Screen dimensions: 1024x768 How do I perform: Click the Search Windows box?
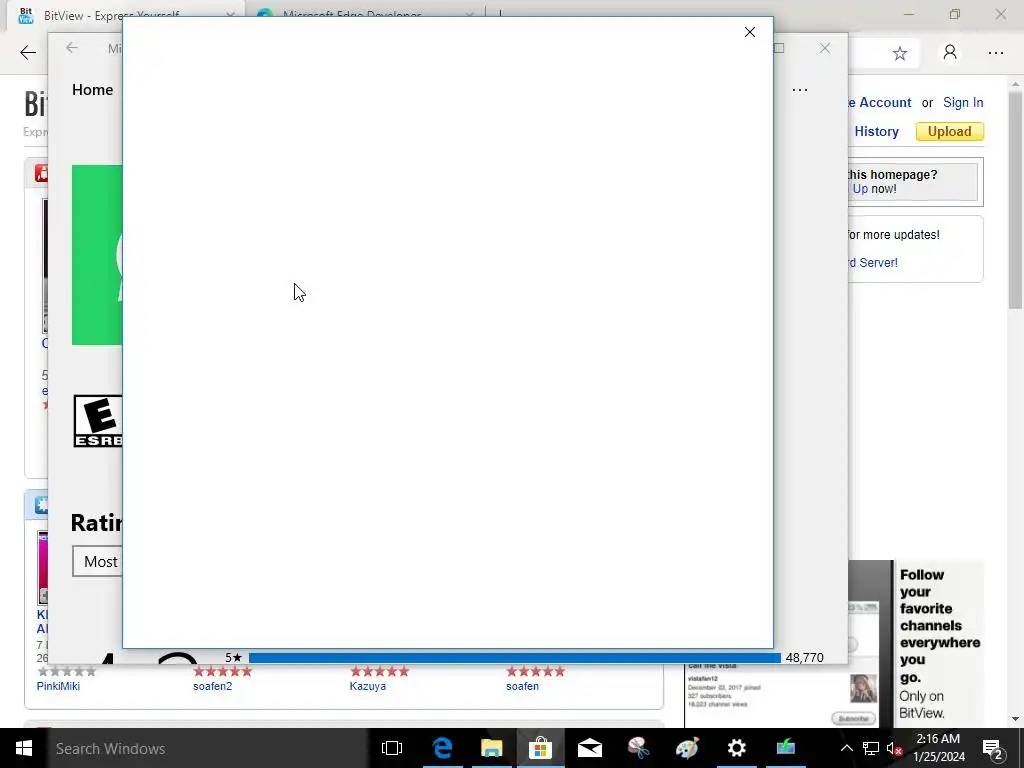(x=208, y=748)
